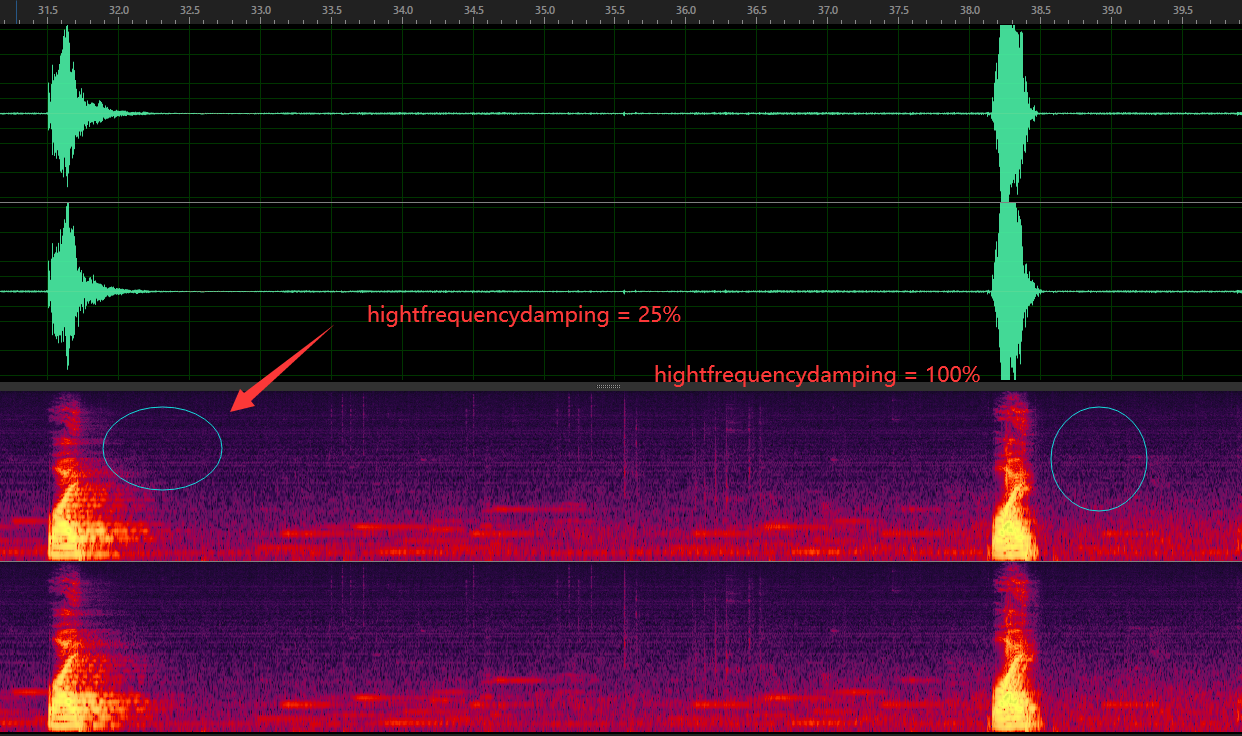Jump to 34.0 on the time ruler
This screenshot has width=1242, height=736.
(403, 10)
